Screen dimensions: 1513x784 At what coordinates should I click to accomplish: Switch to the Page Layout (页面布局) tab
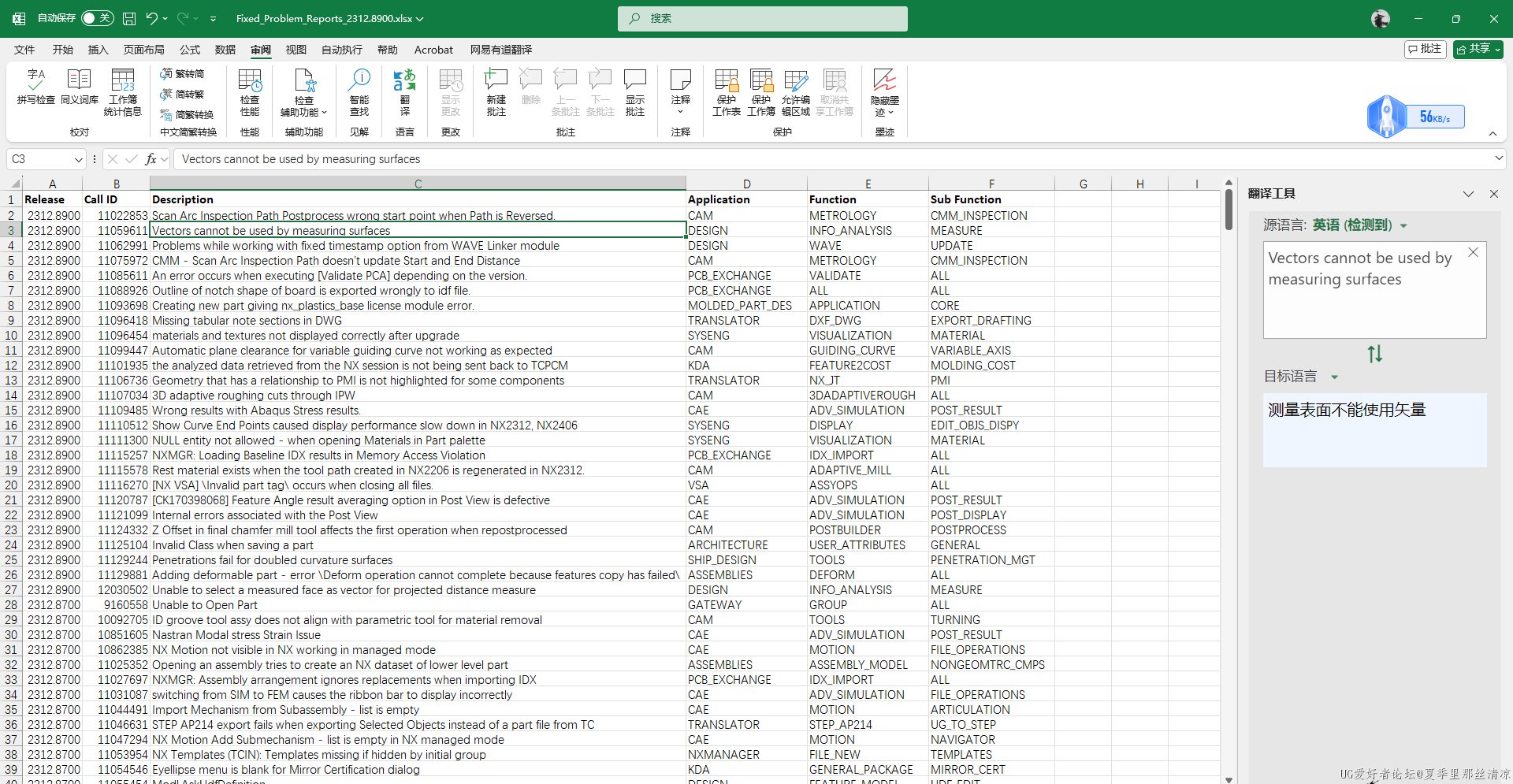pyautogui.click(x=144, y=50)
